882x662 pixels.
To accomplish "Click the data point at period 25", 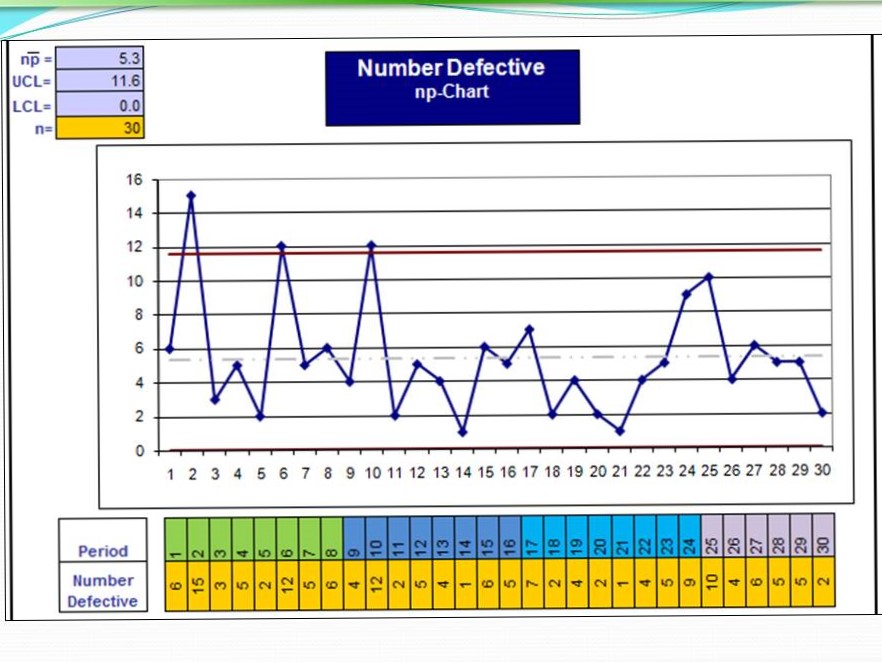I will pyautogui.click(x=709, y=277).
